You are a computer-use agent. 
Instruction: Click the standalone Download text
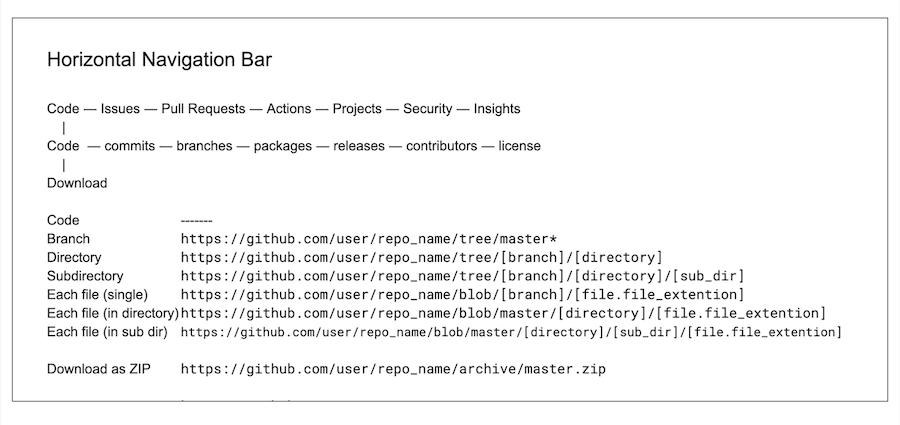[77, 183]
